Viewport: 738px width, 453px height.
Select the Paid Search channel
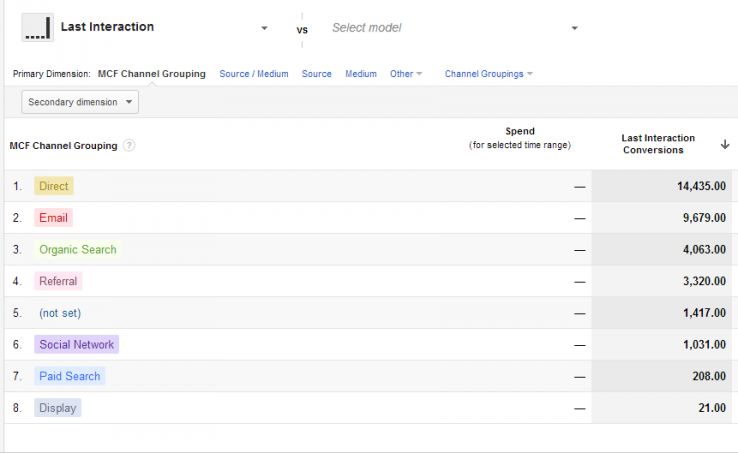(69, 376)
